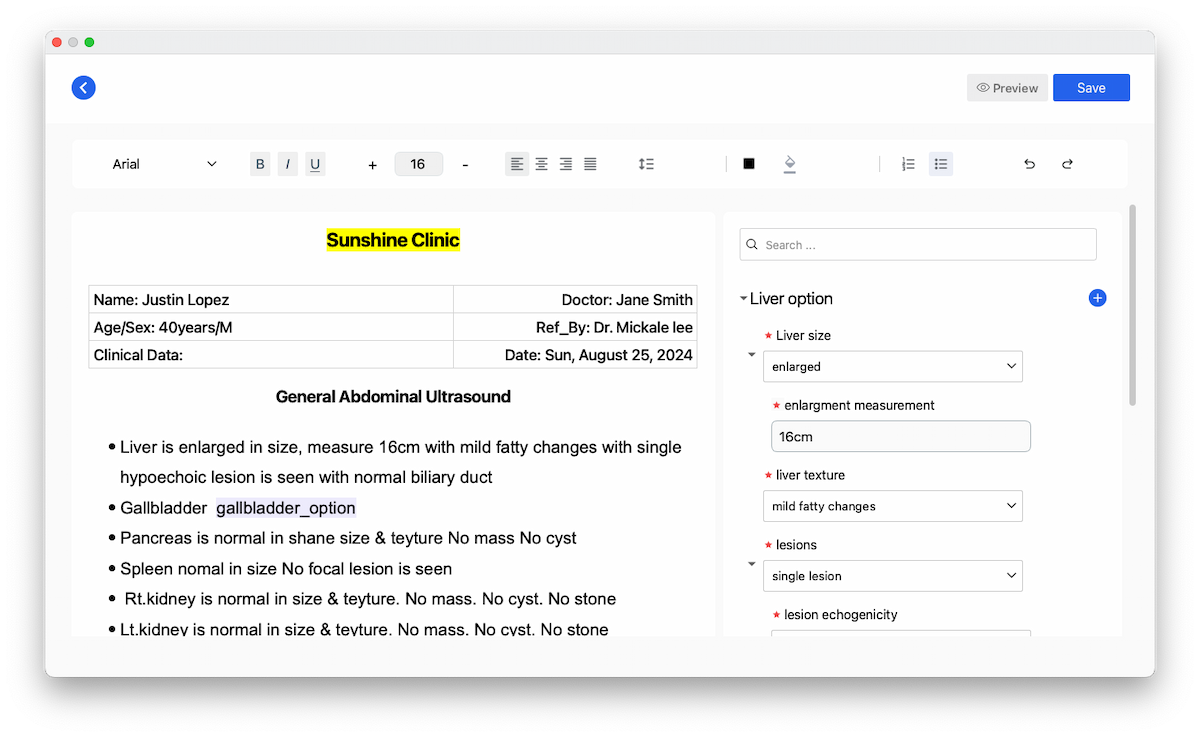Click the Pancreas findings line
Viewport: 1200px width, 737px height.
point(348,538)
